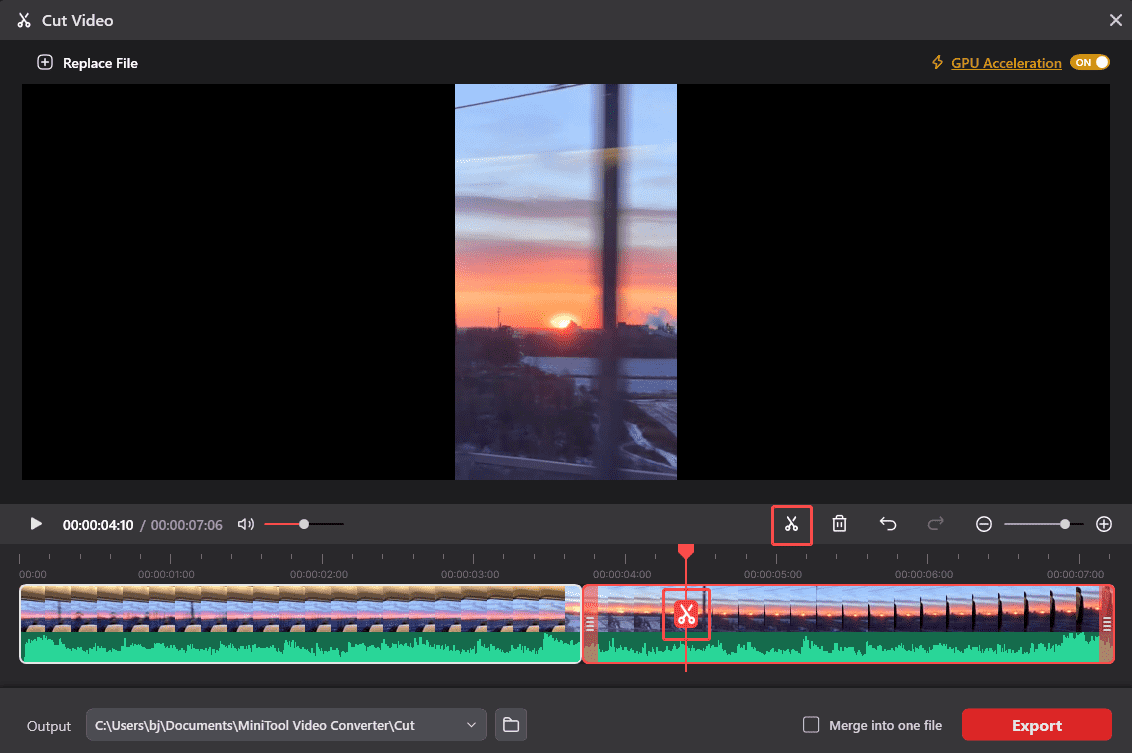Image resolution: width=1132 pixels, height=753 pixels.
Task: Click the 00:00:02:00 ruler mark
Action: click(319, 575)
